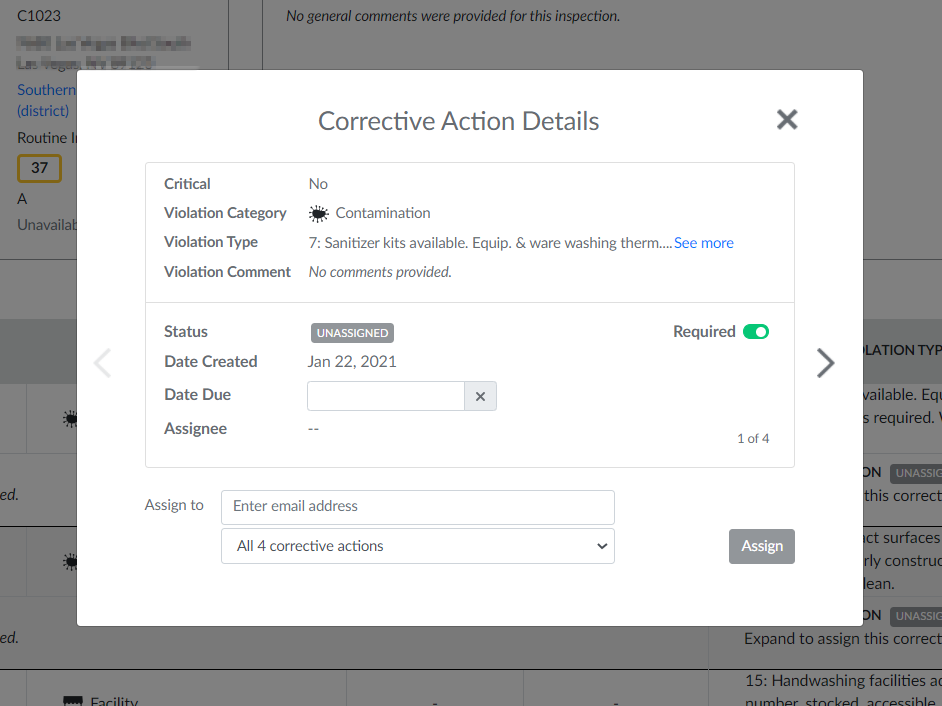Focus the Enter email address field
Viewport: 942px width, 706px height.
417,507
